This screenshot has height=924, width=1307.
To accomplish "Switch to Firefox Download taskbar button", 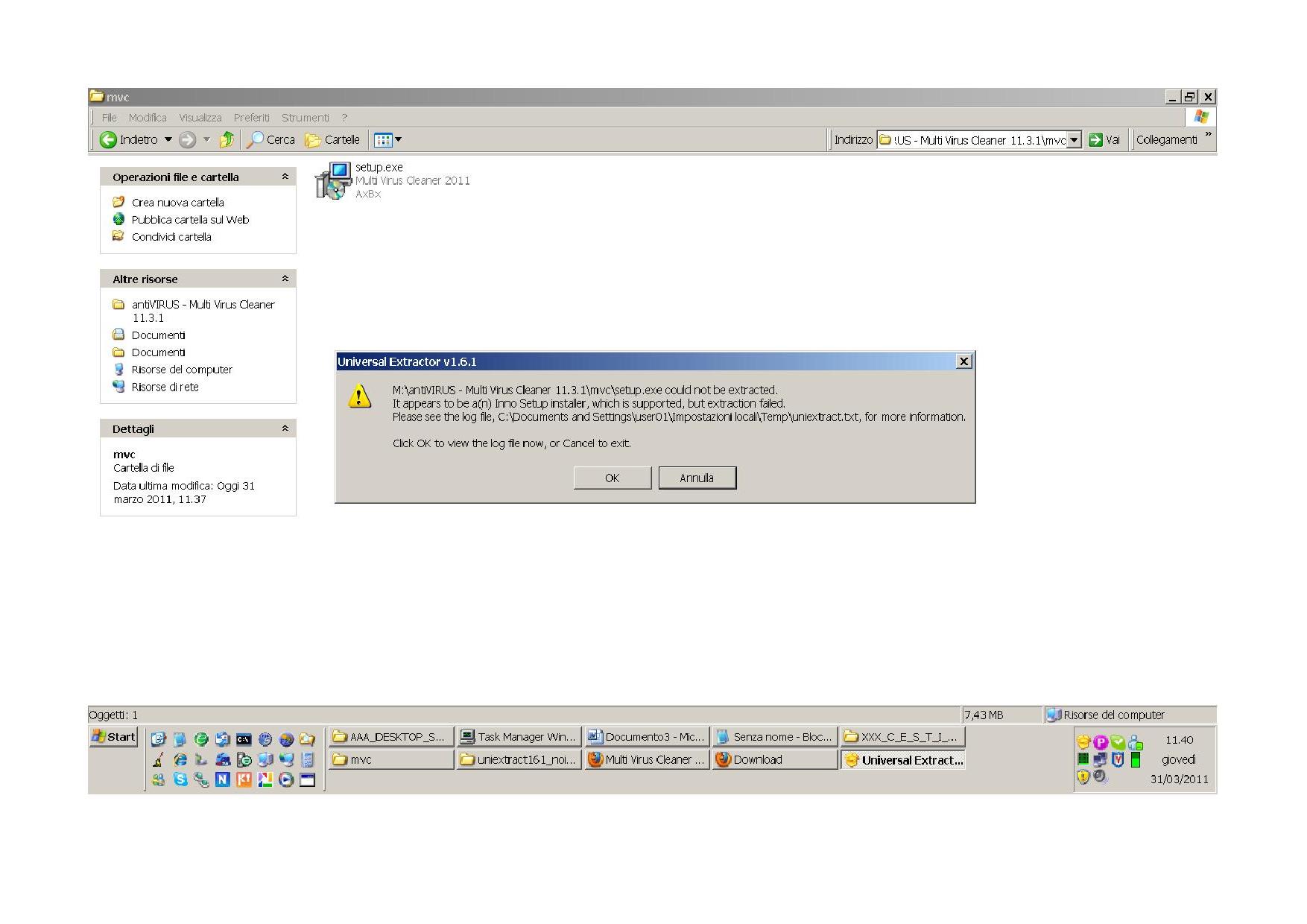I will pos(775,759).
